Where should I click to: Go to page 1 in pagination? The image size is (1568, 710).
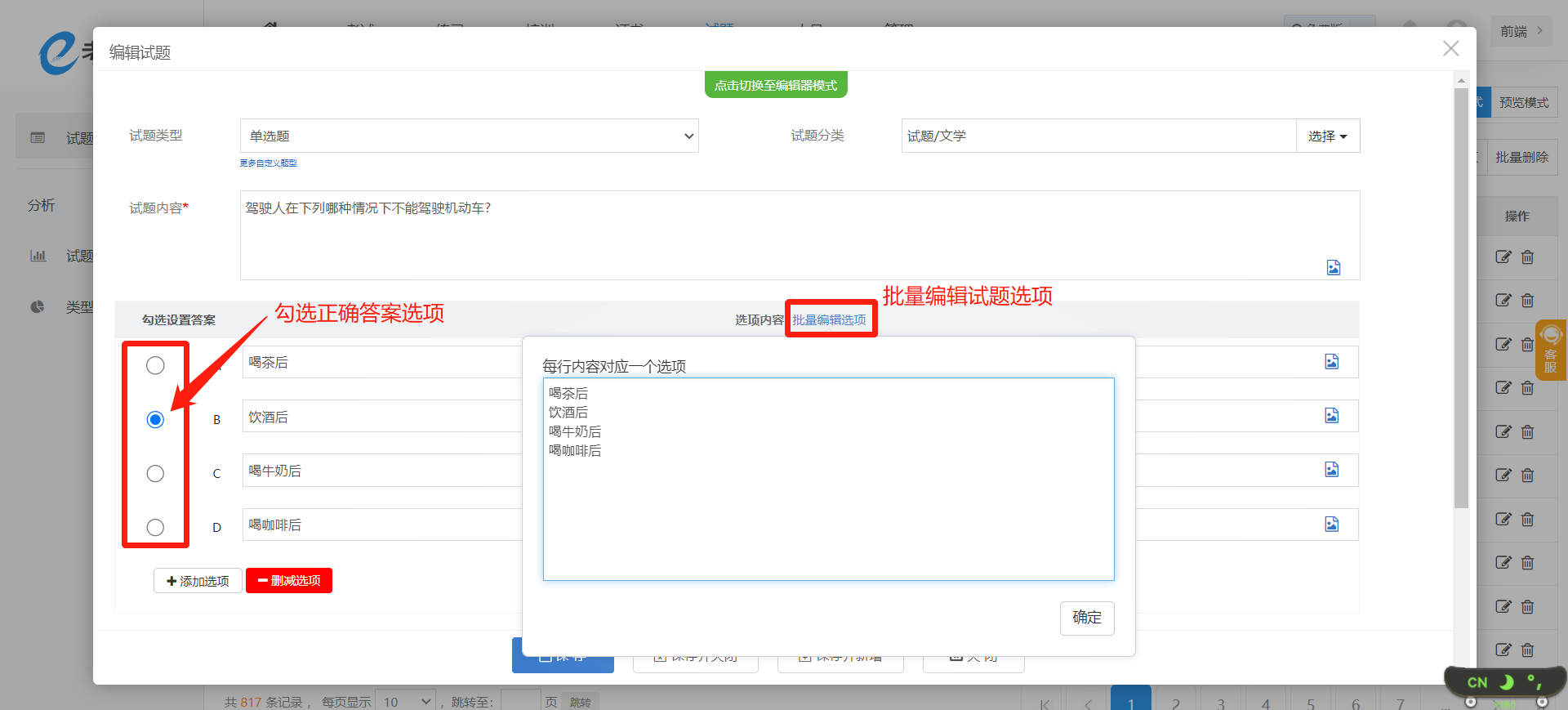coord(1130,702)
